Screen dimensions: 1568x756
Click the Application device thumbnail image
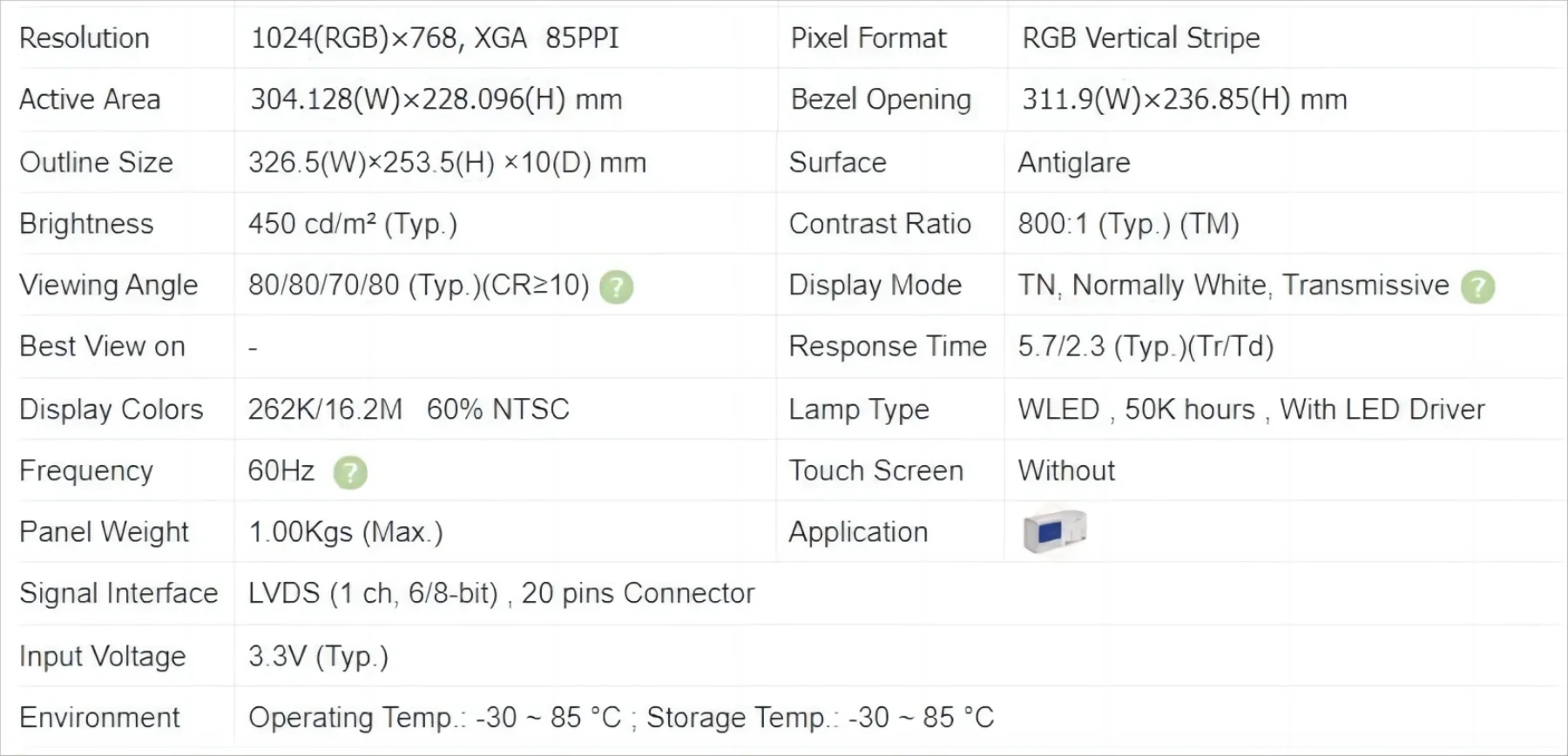click(1055, 530)
